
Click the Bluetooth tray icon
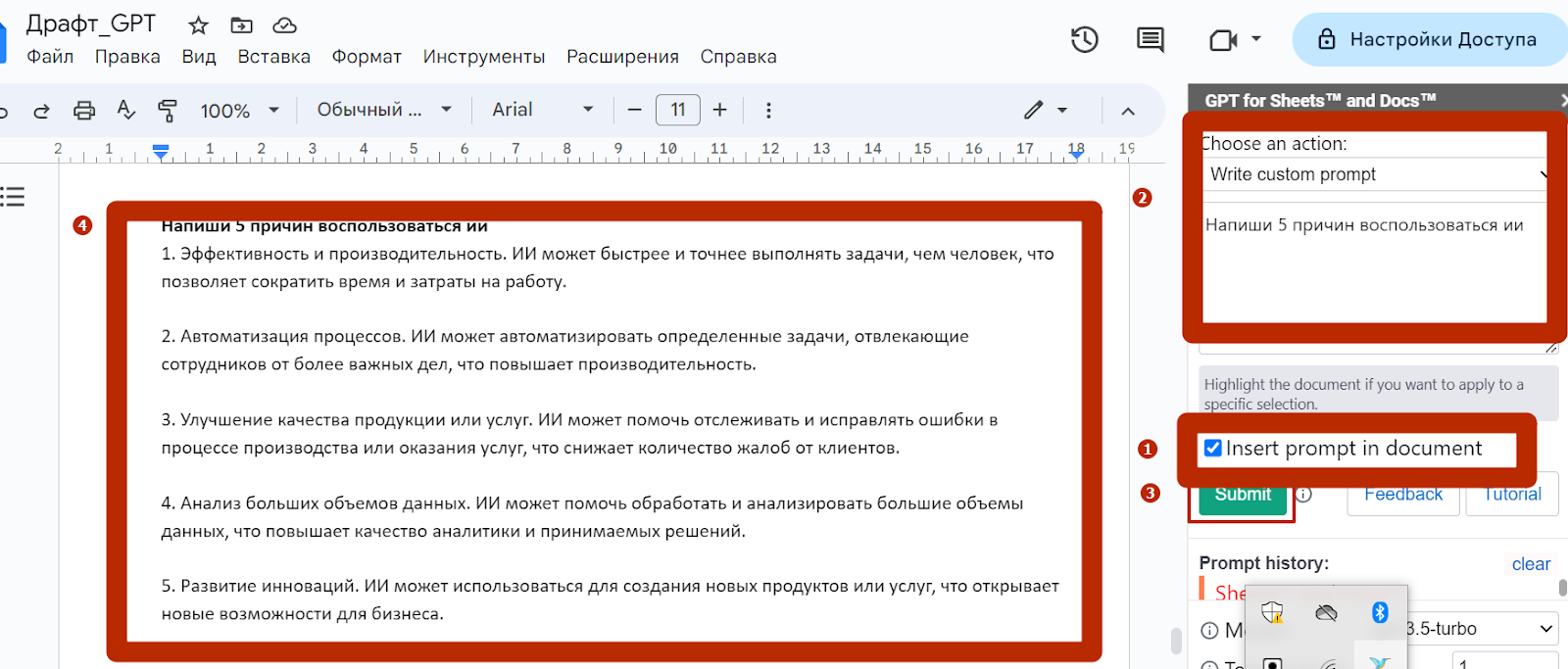(x=1380, y=612)
